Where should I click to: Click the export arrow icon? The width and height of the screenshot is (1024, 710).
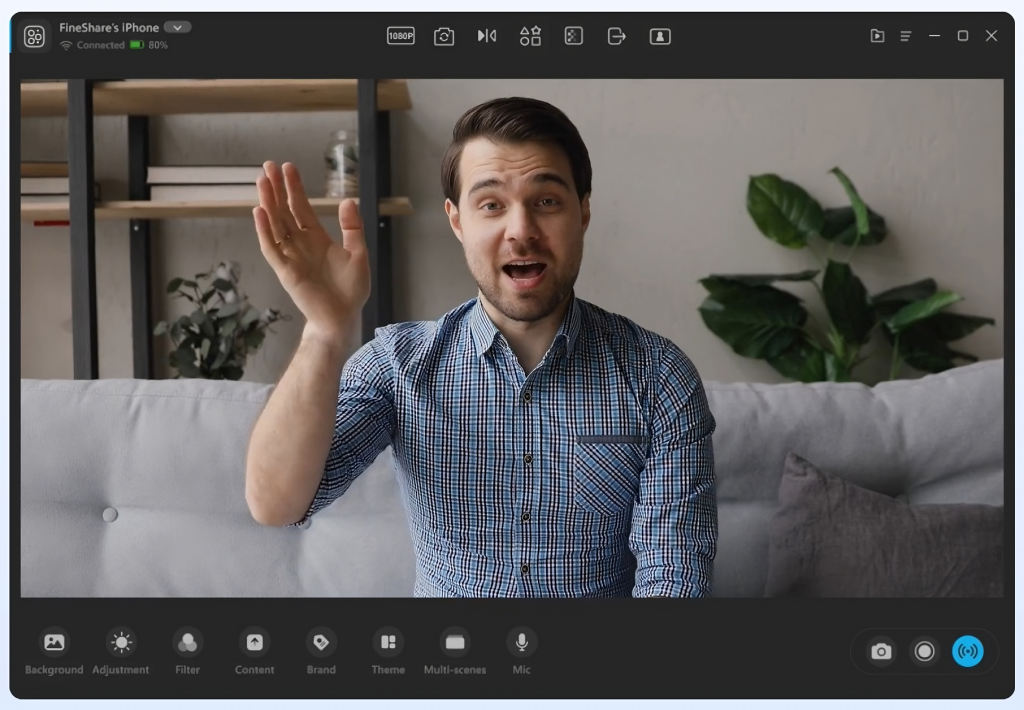point(616,36)
